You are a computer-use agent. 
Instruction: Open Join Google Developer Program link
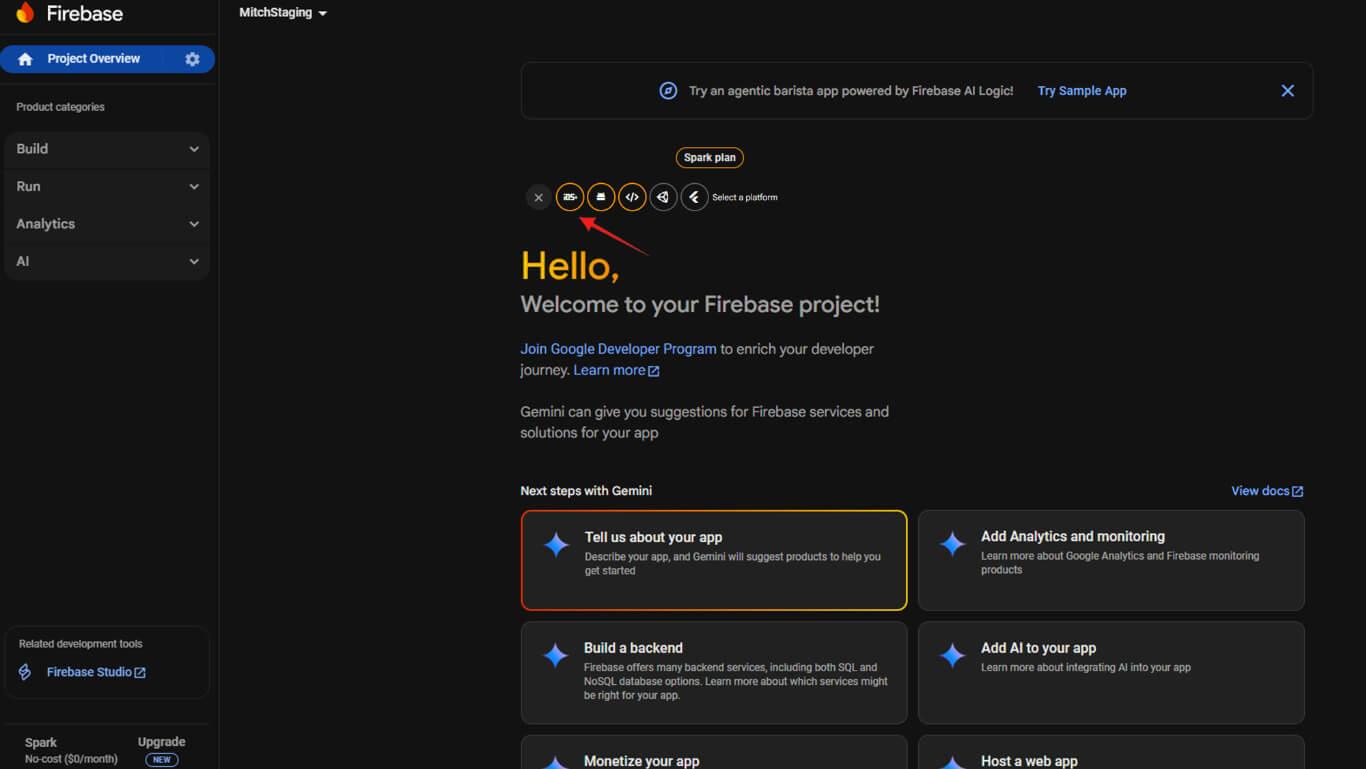[618, 349]
